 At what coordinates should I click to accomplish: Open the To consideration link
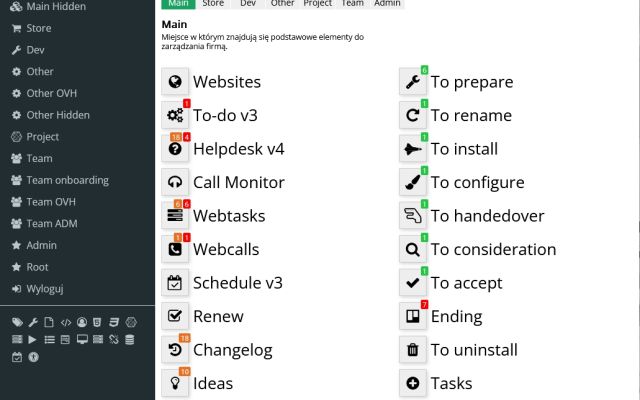pos(493,249)
